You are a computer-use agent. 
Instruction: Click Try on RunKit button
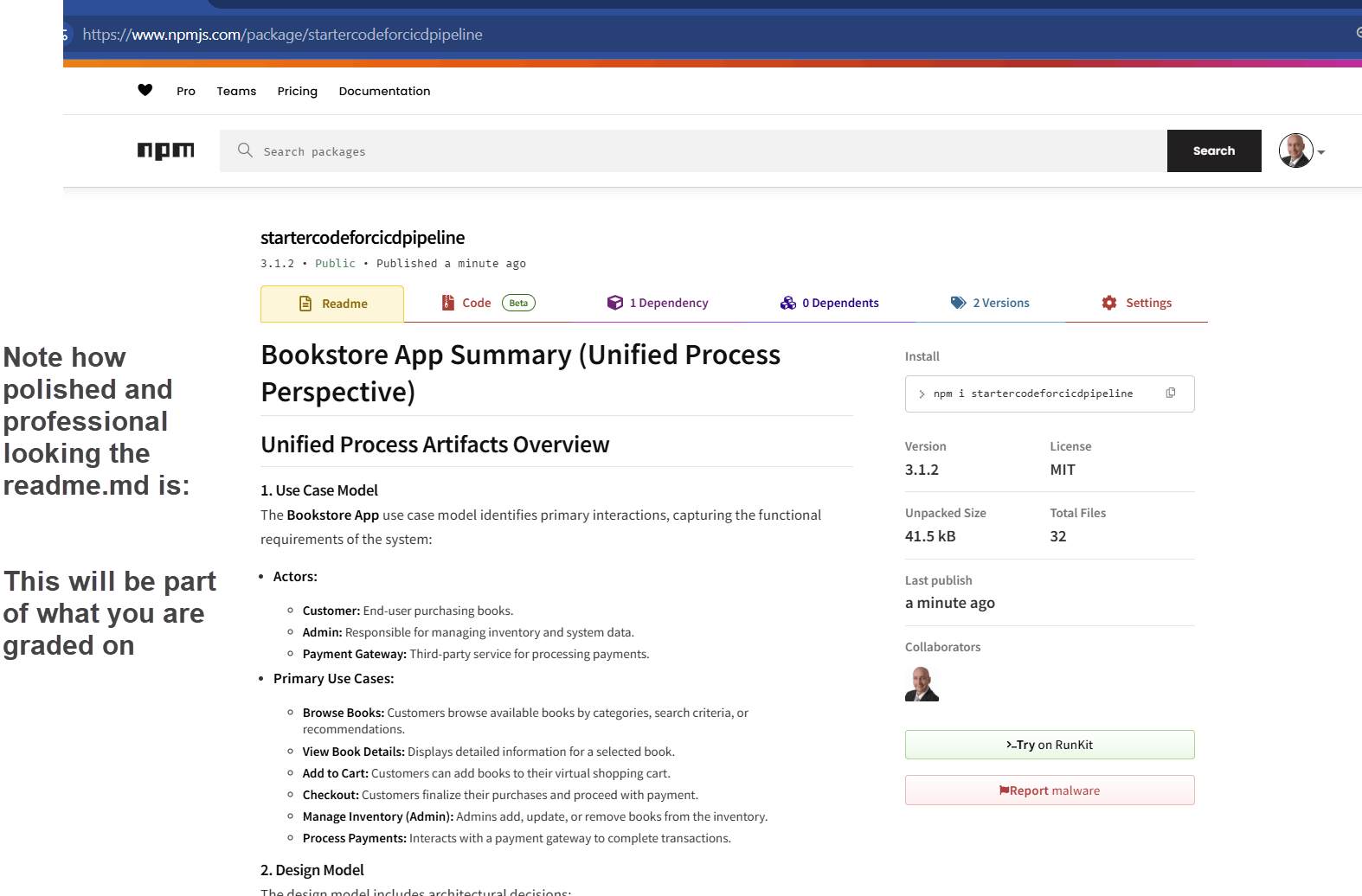(x=1049, y=745)
